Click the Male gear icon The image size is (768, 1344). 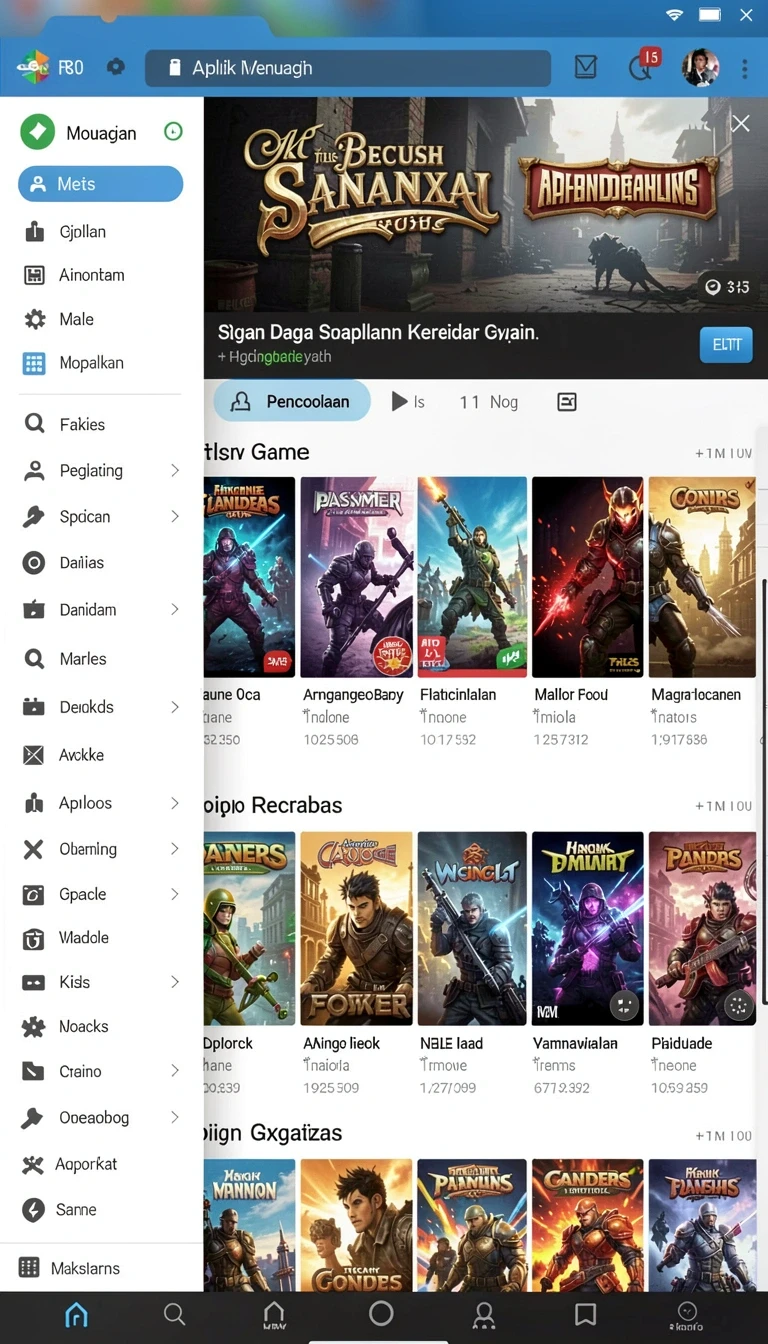click(x=35, y=319)
